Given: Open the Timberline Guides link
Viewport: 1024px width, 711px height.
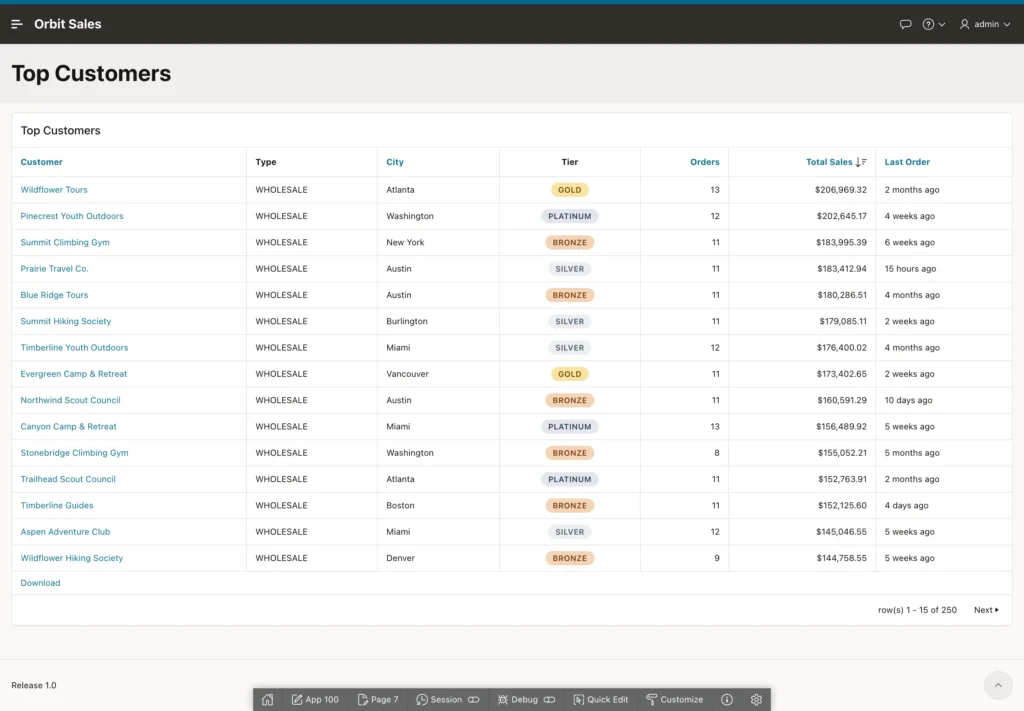Looking at the screenshot, I should [57, 505].
